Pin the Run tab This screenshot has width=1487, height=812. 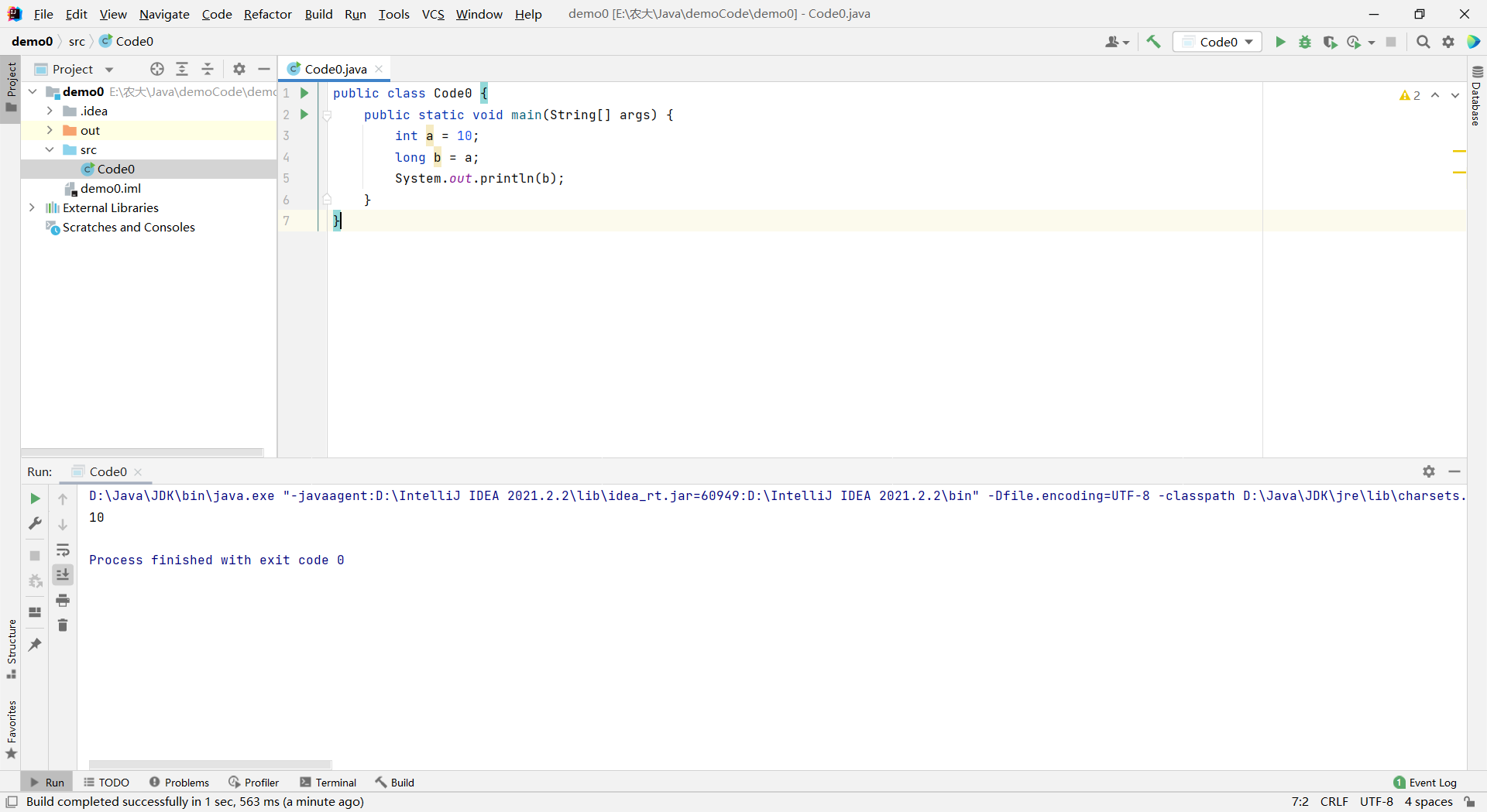click(x=35, y=644)
